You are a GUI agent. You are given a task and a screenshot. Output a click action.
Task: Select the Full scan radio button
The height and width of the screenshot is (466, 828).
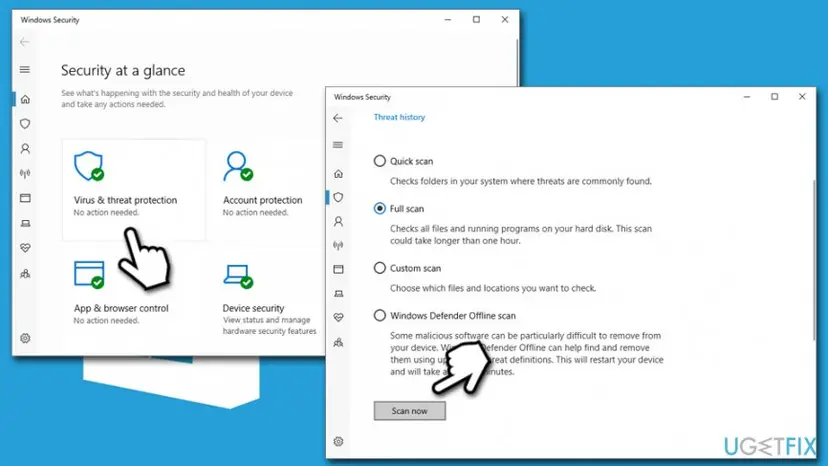pos(380,209)
